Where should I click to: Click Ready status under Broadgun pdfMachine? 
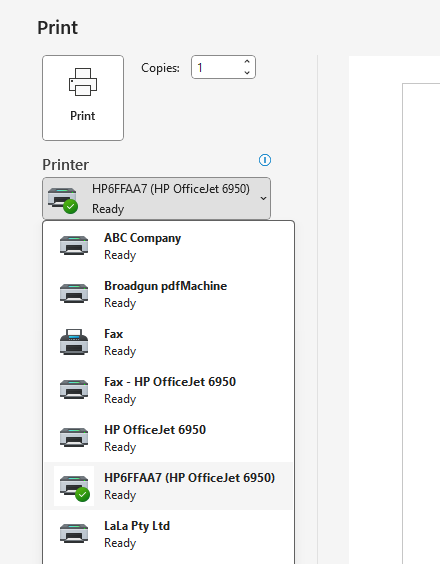(x=120, y=303)
